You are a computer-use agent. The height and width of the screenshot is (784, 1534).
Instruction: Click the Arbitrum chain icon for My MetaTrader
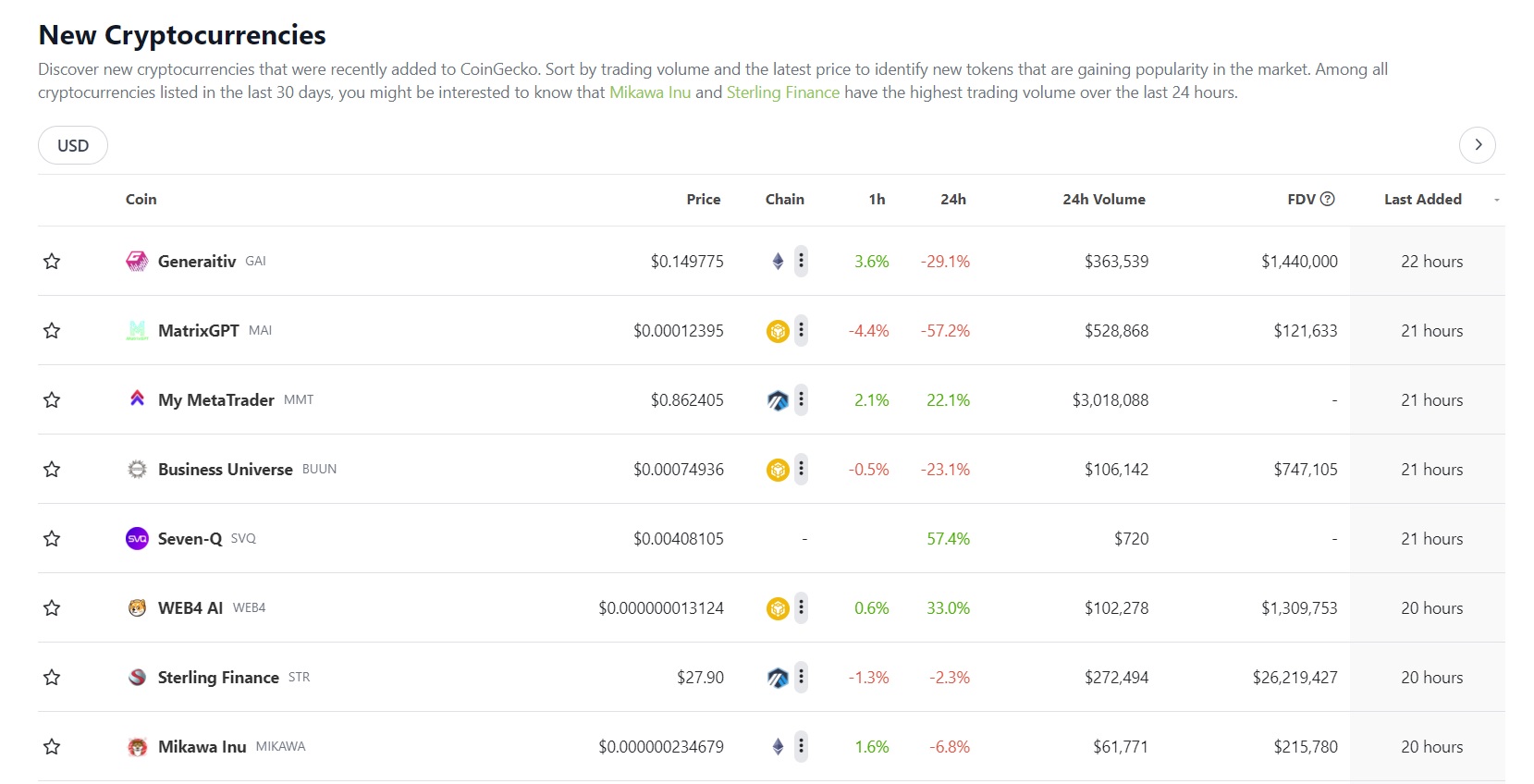778,400
